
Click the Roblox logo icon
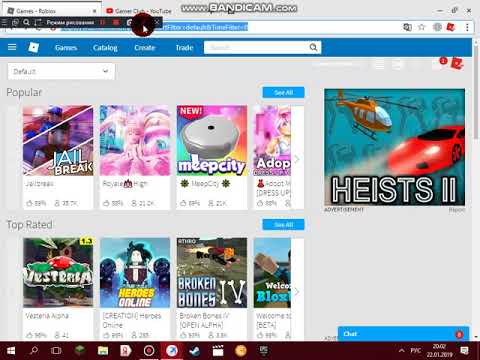(34, 47)
